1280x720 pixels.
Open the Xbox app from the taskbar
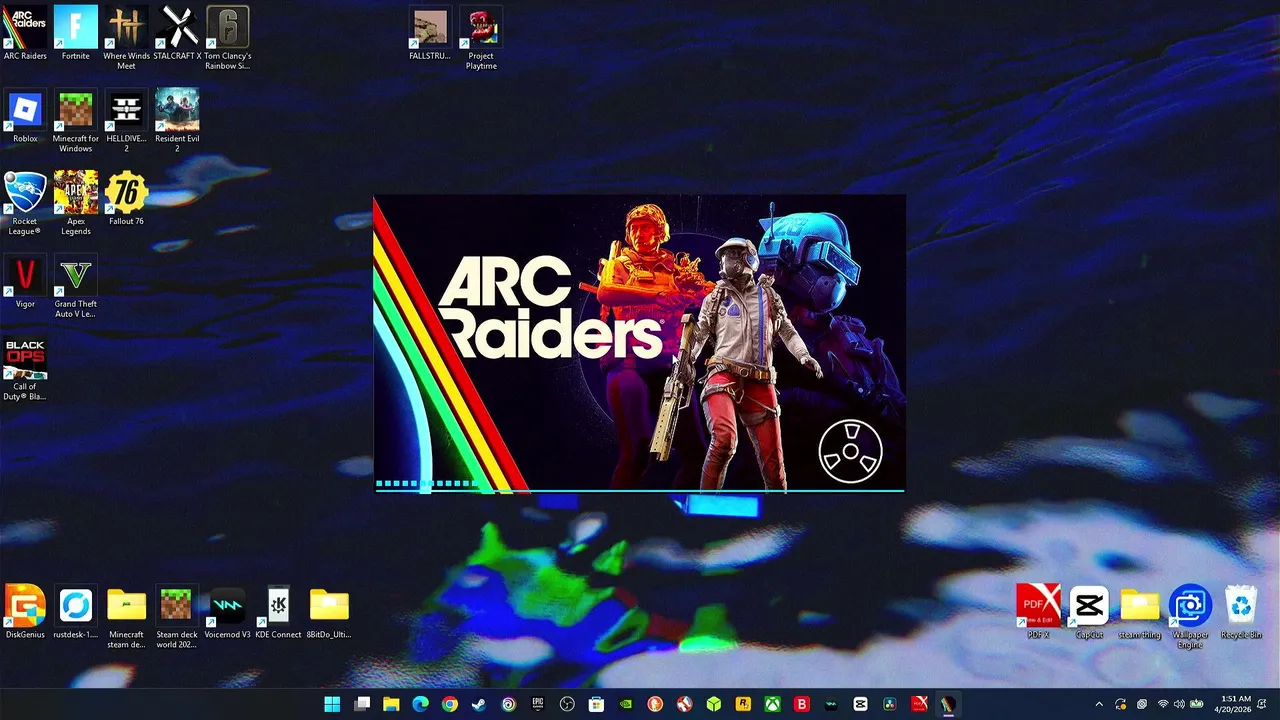click(772, 704)
